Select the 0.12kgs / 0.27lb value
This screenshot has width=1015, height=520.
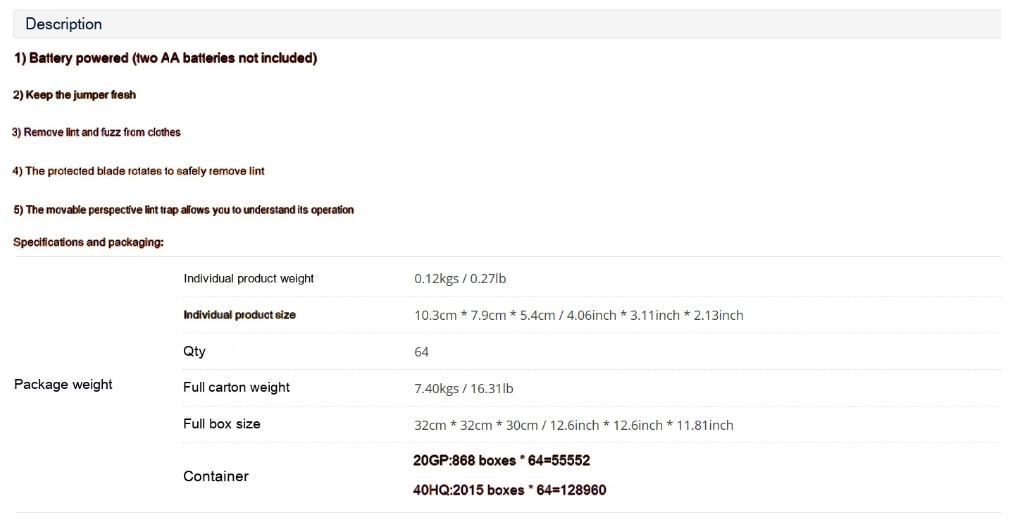coord(460,278)
